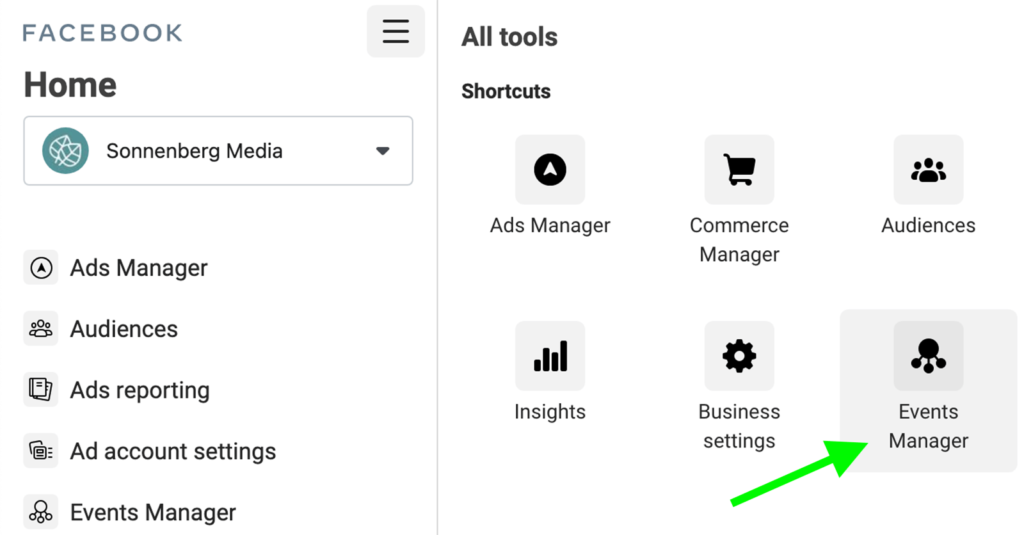Open the Audiences shortcut tile icon

(x=928, y=170)
